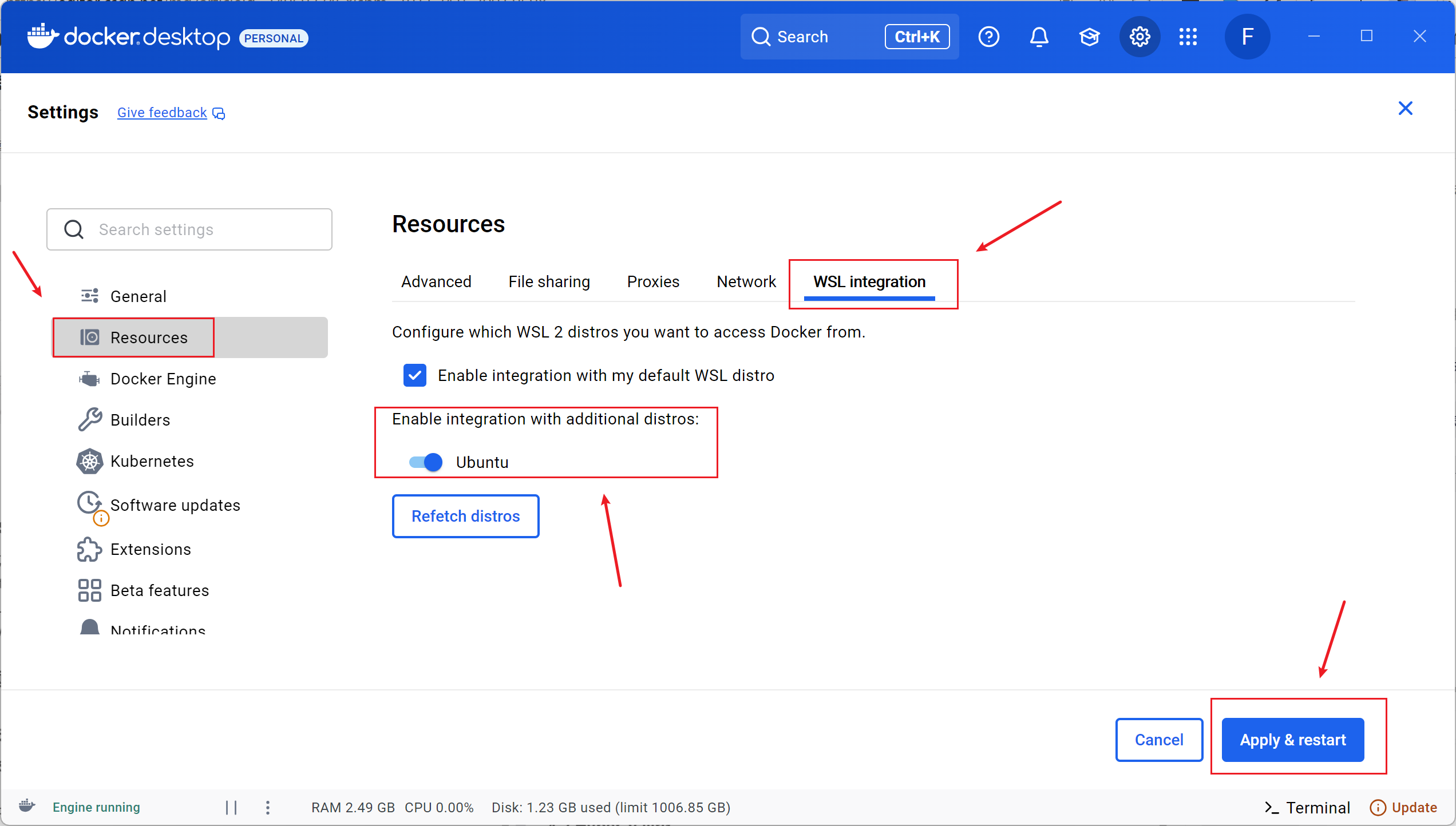Screen dimensions: 1456x826
Task: Select the WSL integration tab
Action: pyautogui.click(x=869, y=281)
